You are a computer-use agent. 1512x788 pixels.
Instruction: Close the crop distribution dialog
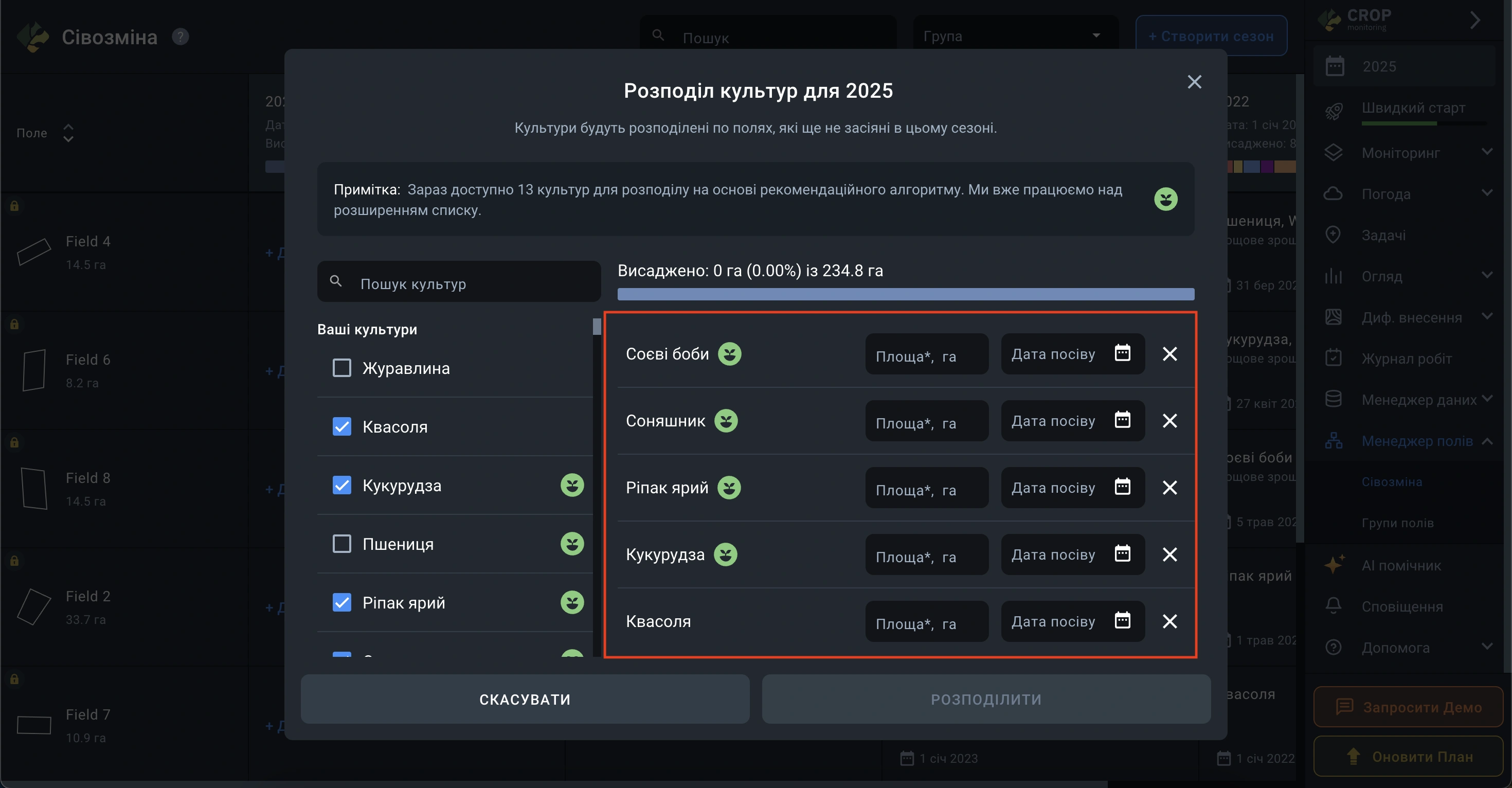click(1194, 82)
